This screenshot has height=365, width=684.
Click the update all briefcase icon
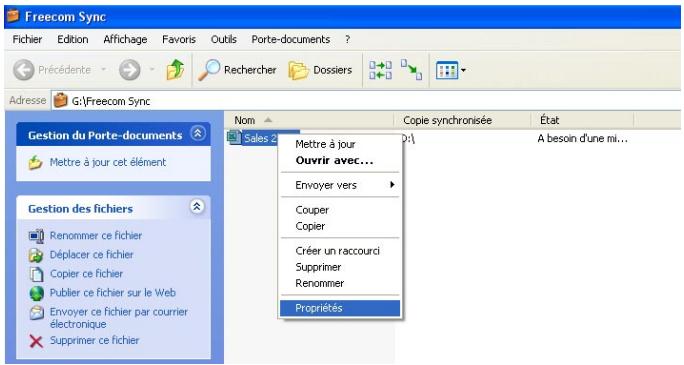pos(380,70)
